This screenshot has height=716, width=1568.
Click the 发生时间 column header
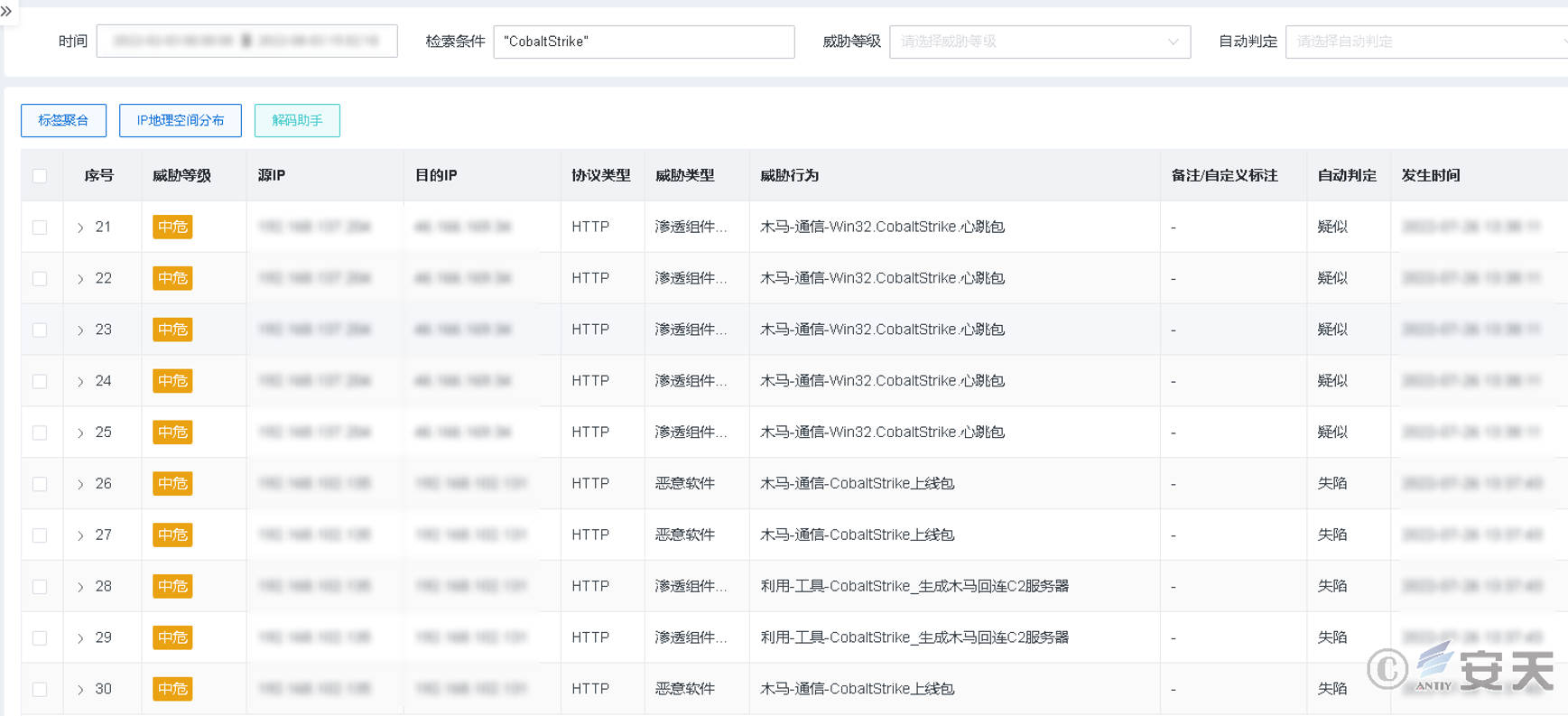pyautogui.click(x=1431, y=175)
